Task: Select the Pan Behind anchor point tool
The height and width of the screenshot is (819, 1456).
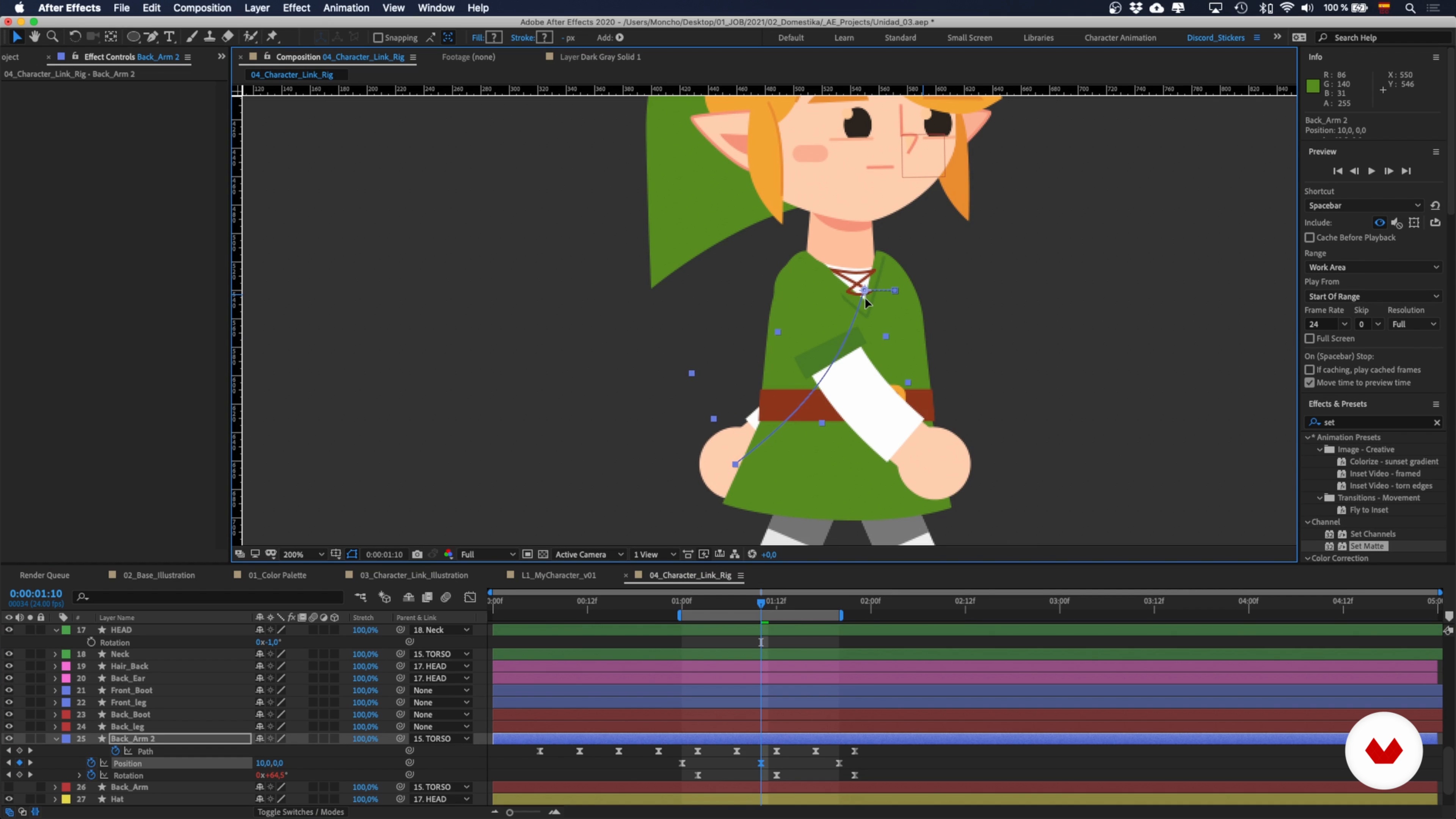Action: coord(111,37)
